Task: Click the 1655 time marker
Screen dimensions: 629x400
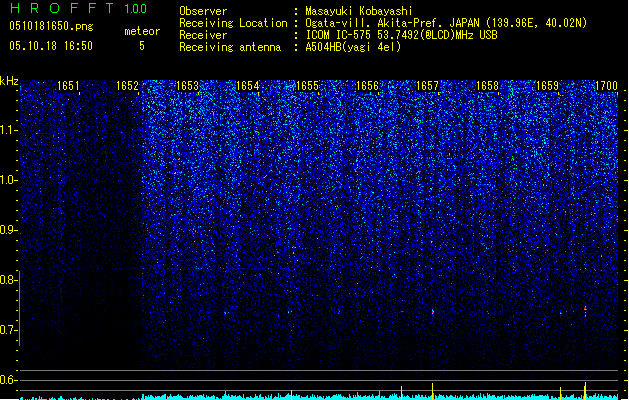Action: (x=307, y=86)
